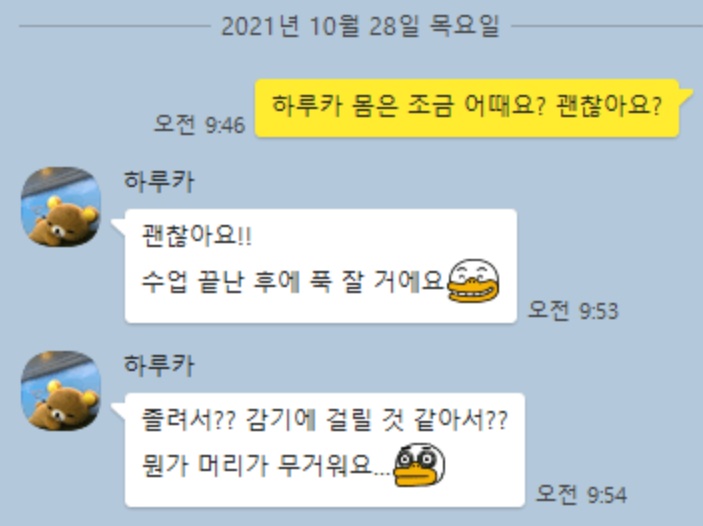Click the laughing duck emoticon
Viewport: 703px width, 526px height.
click(473, 281)
